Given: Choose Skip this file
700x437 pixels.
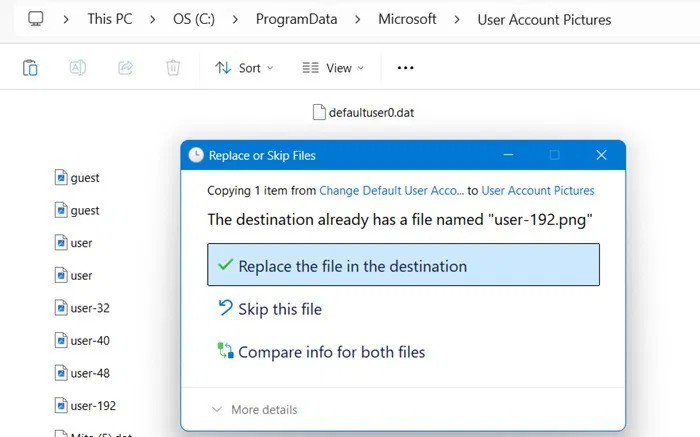Looking at the screenshot, I should [x=270, y=309].
